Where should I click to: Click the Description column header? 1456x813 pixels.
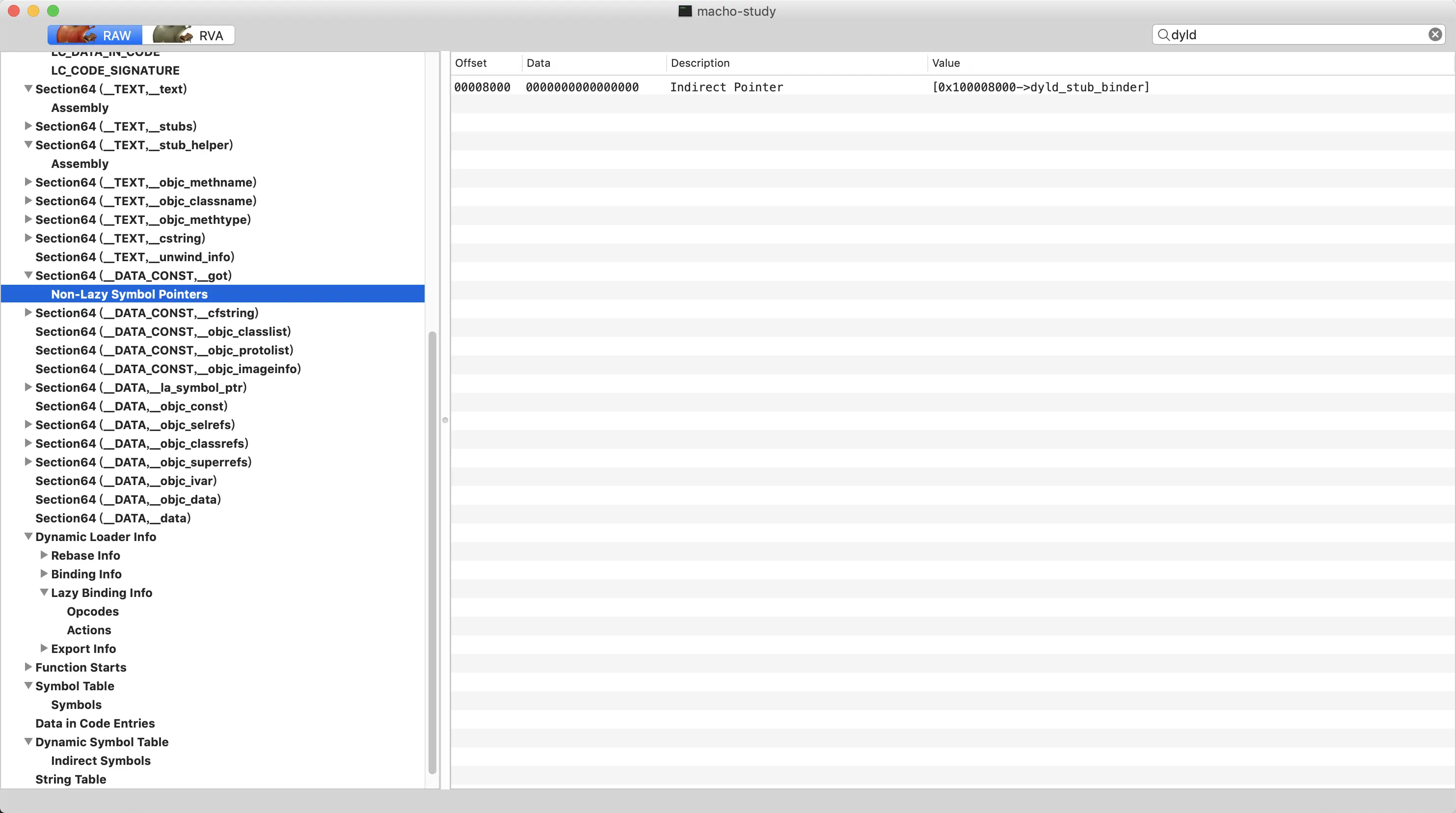pyautogui.click(x=700, y=63)
